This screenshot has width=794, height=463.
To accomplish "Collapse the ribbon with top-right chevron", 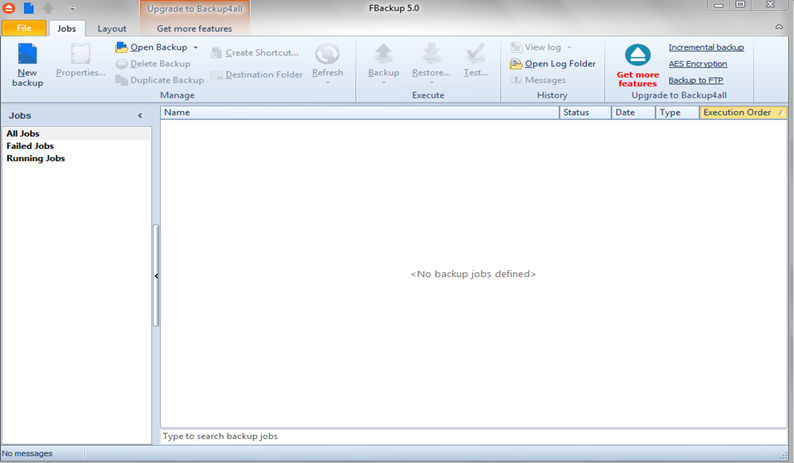I will coord(779,27).
